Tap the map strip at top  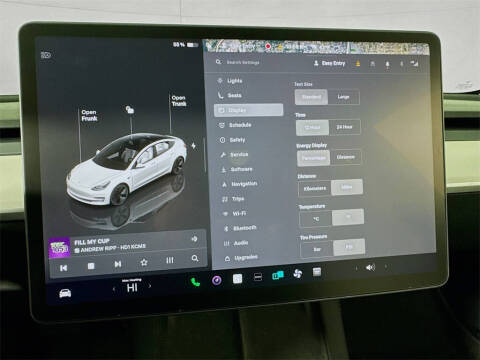[316, 47]
